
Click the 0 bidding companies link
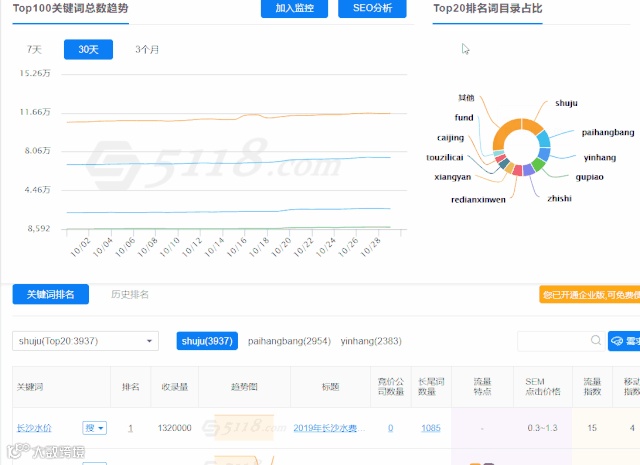391,428
